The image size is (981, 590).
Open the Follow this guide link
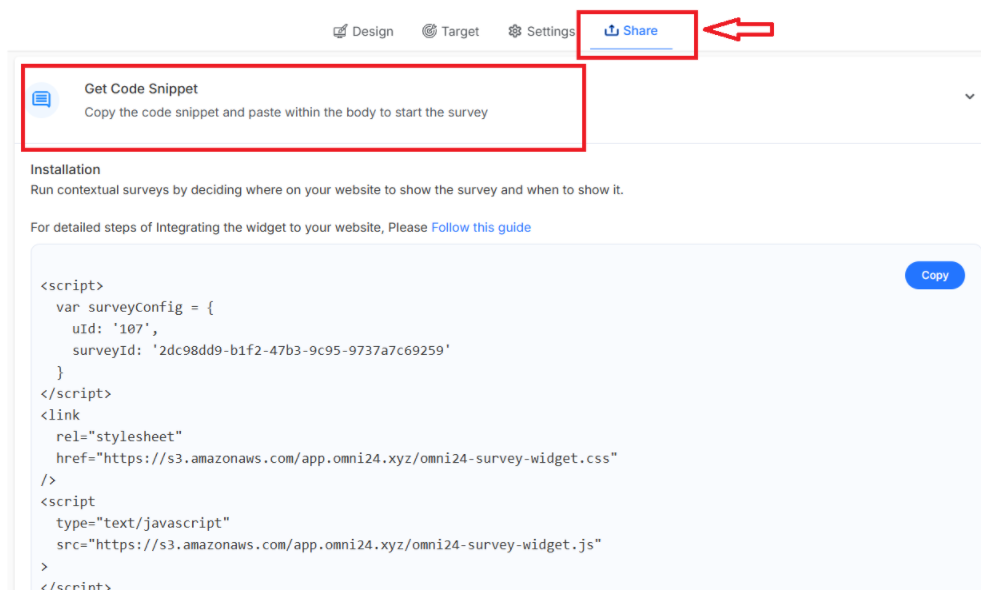pos(481,227)
